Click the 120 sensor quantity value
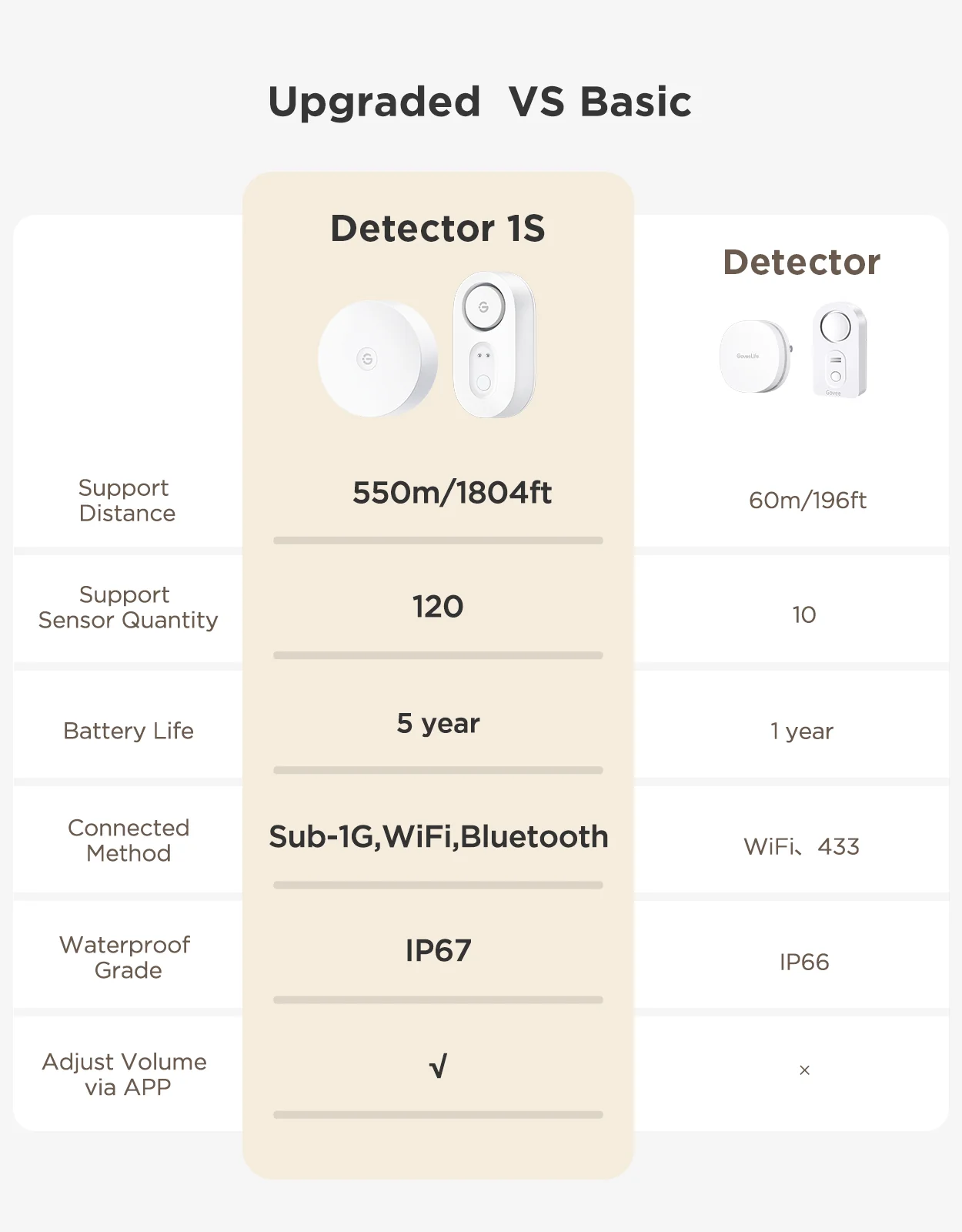962x1232 pixels. point(438,607)
